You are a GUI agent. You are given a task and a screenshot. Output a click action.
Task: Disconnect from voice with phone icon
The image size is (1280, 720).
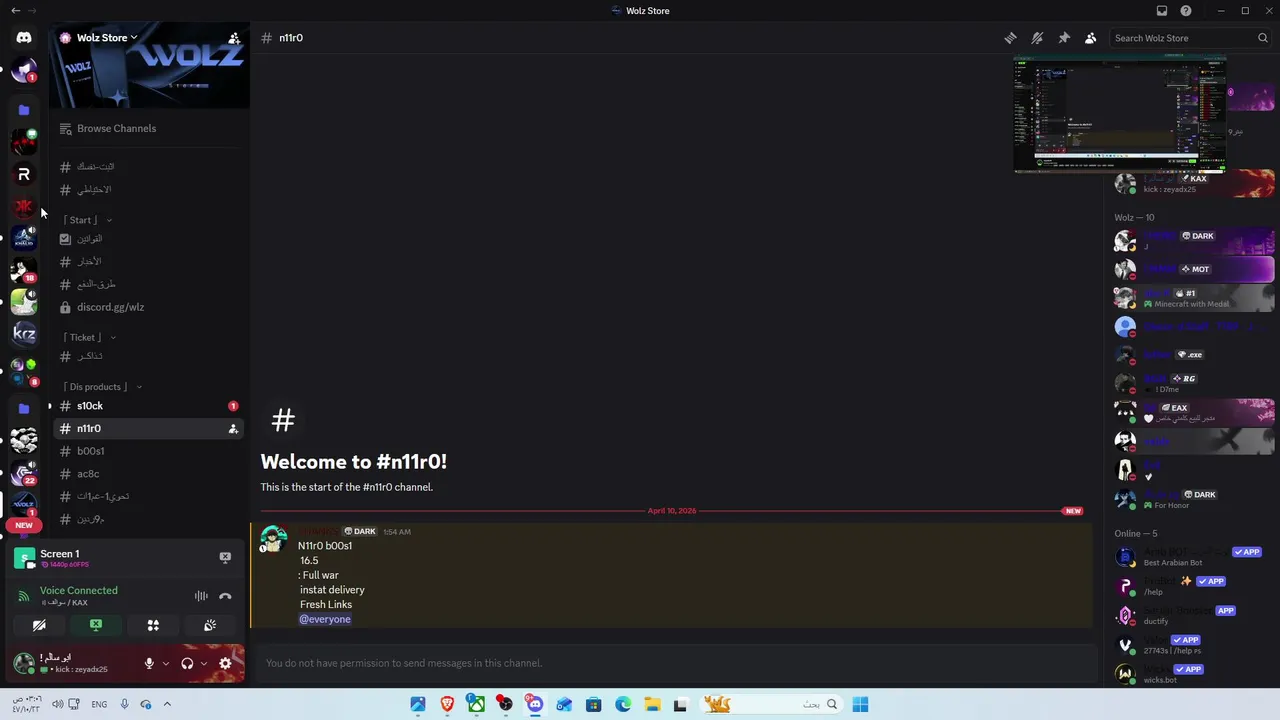coord(225,596)
